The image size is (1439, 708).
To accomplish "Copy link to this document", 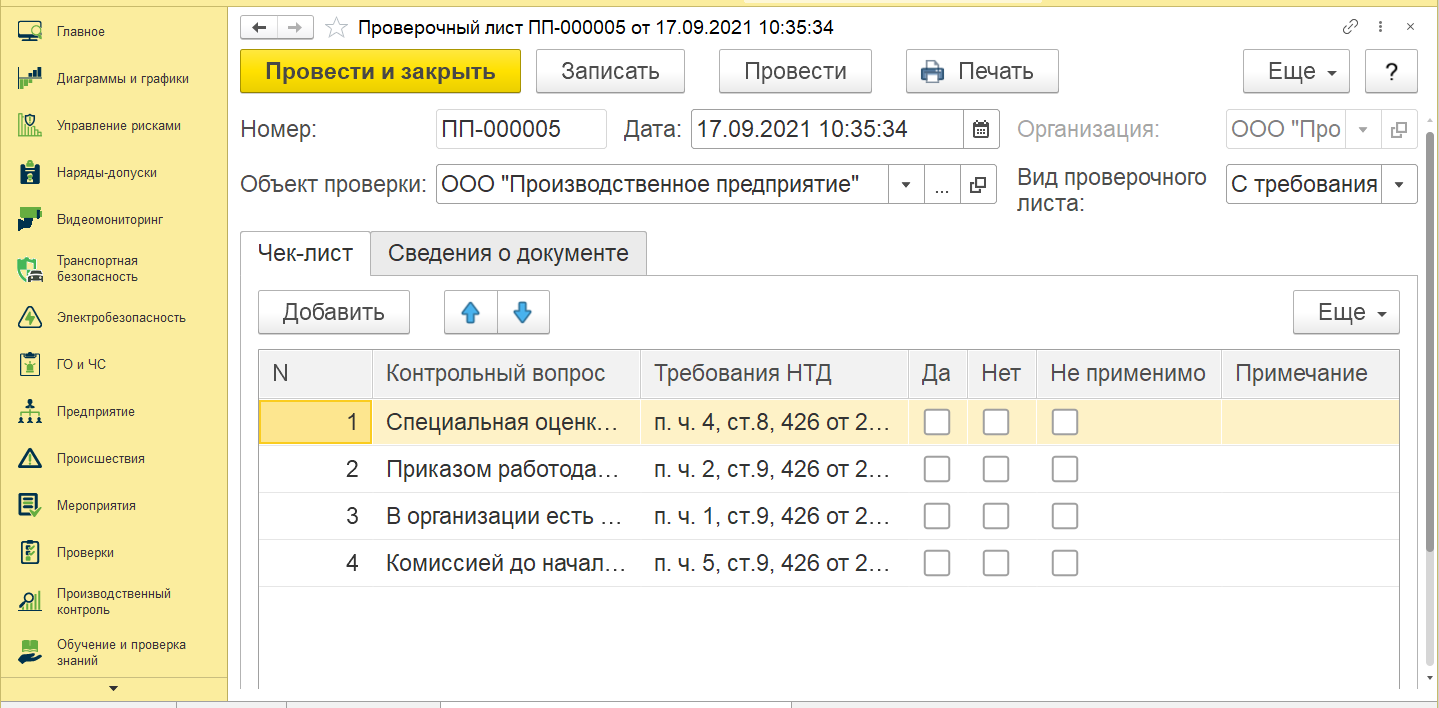I will tap(1350, 27).
